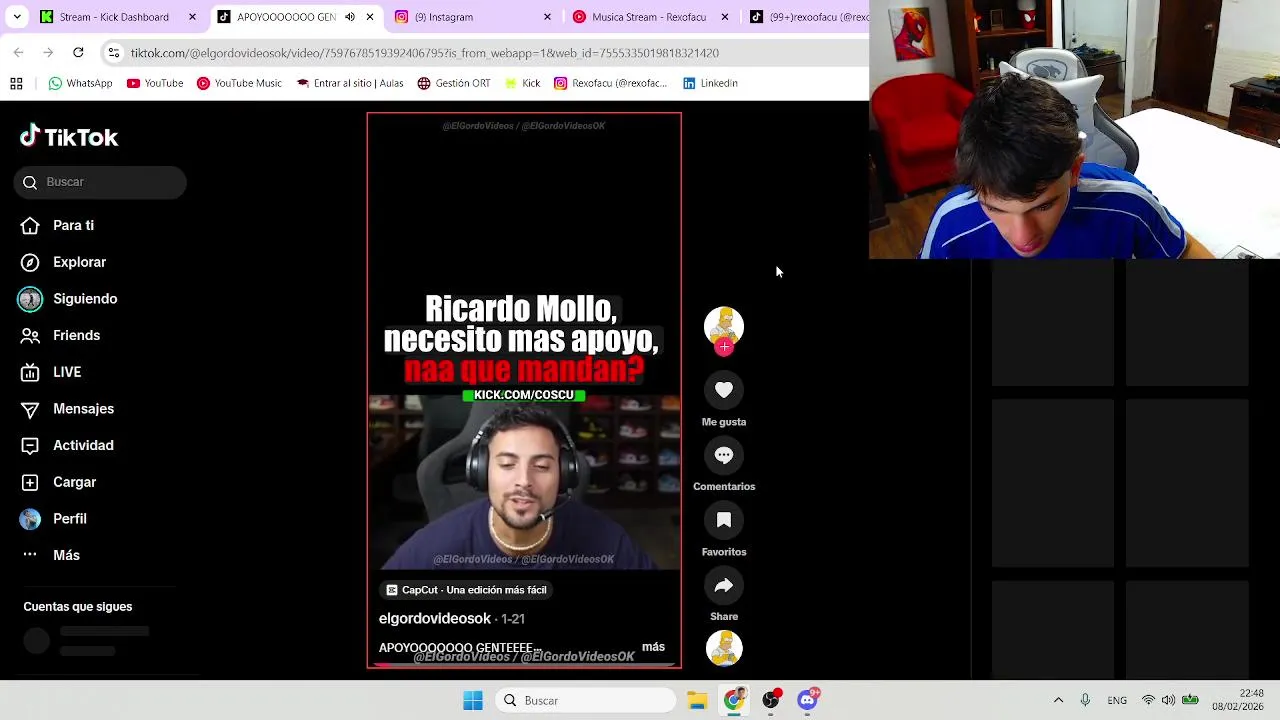Screen dimensions: 1280x720
Task: Open the volume tray icon
Action: click(1168, 701)
